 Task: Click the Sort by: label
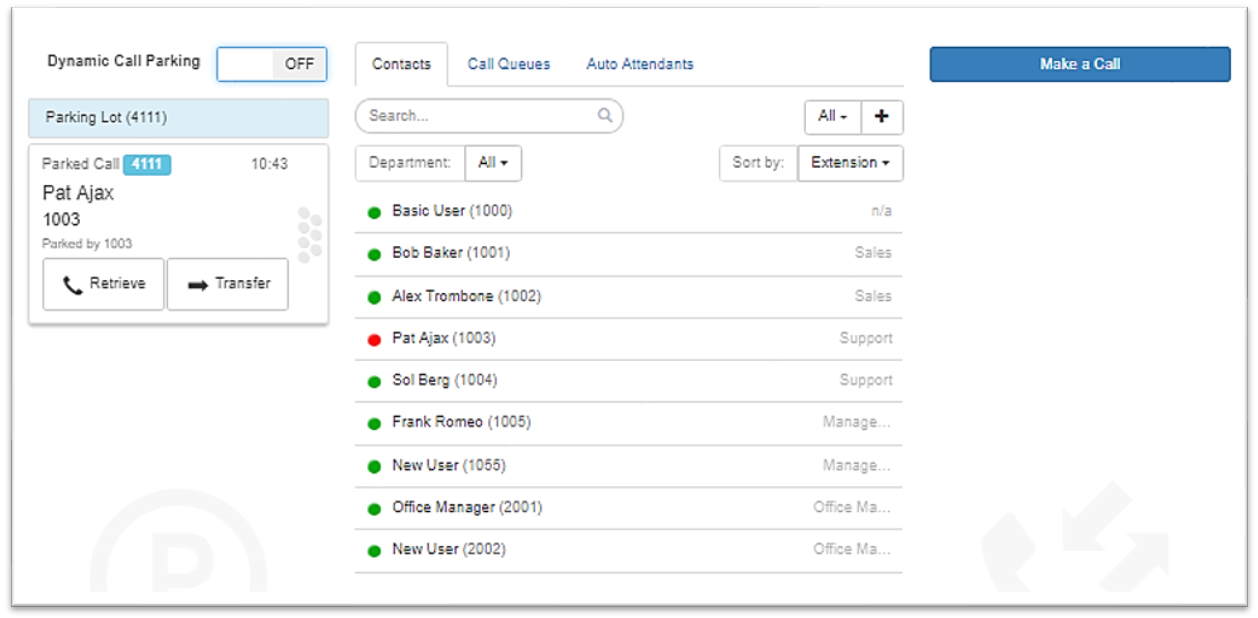(x=758, y=163)
